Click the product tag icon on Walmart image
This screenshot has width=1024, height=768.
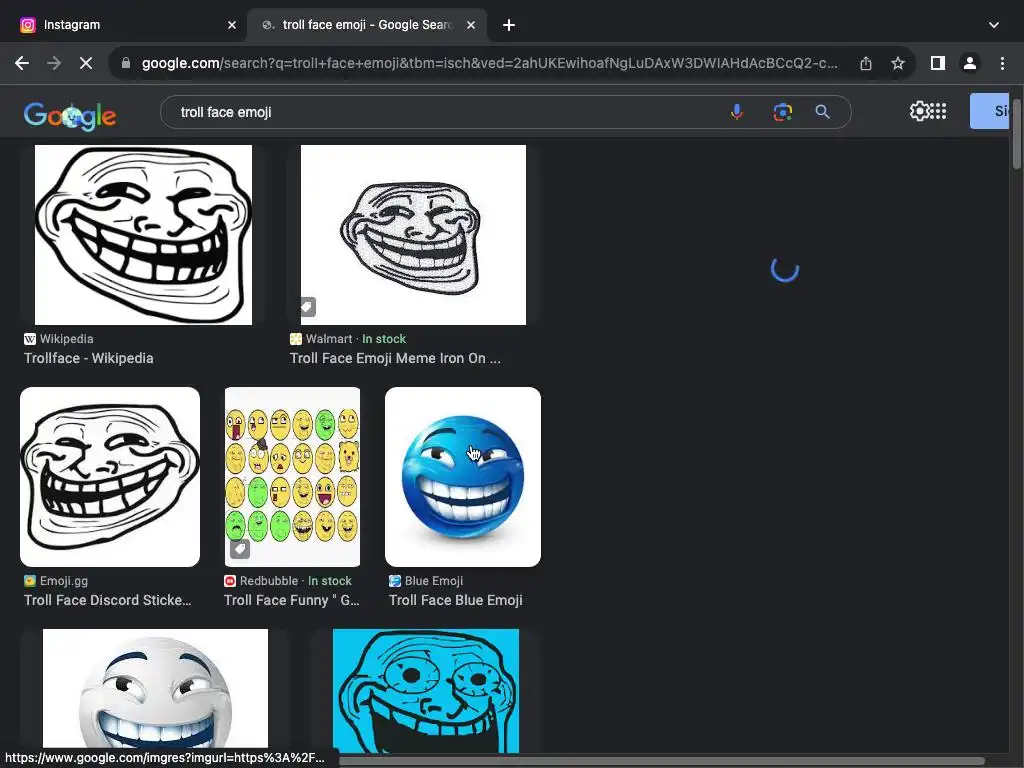[x=308, y=306]
